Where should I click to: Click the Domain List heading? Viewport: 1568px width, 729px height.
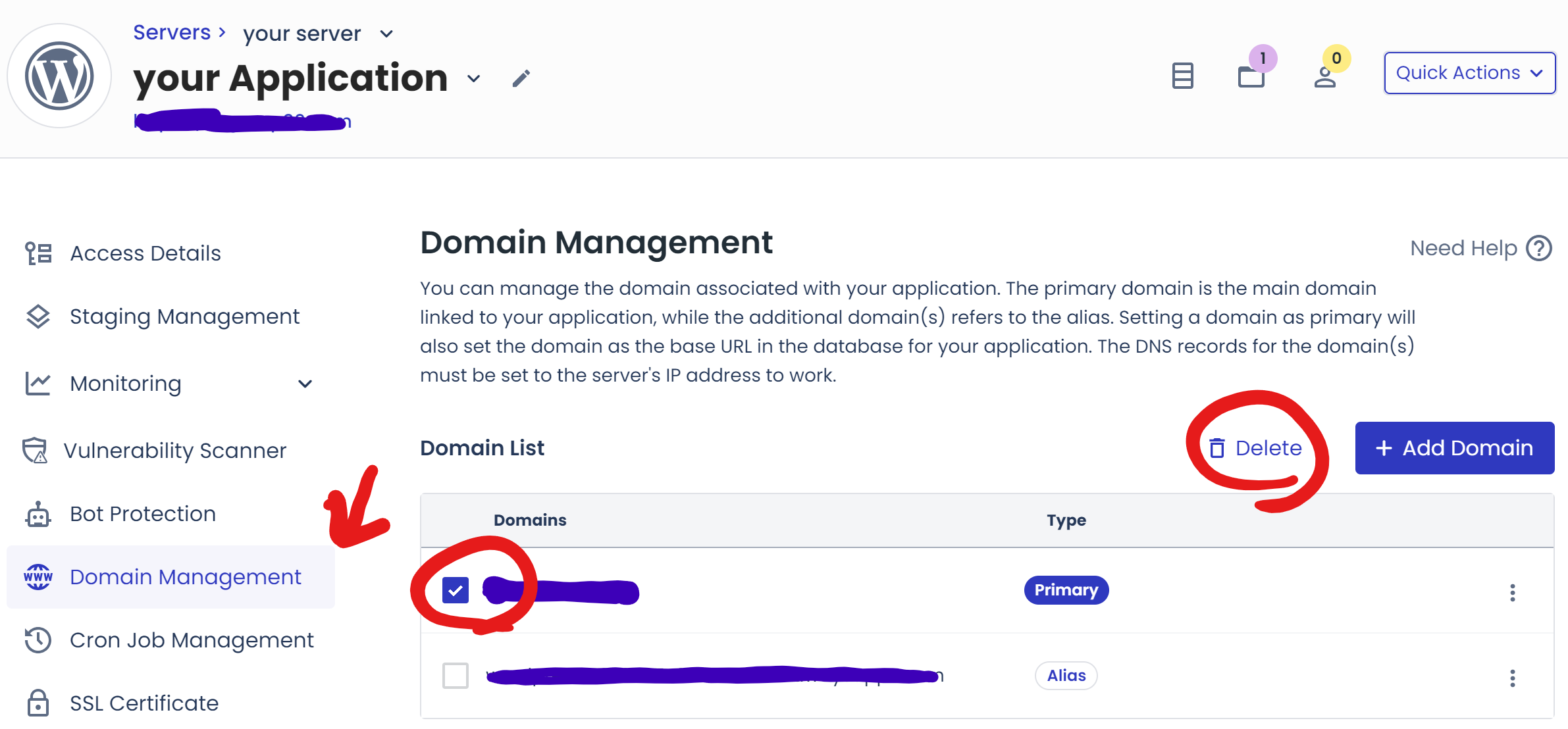tap(482, 448)
